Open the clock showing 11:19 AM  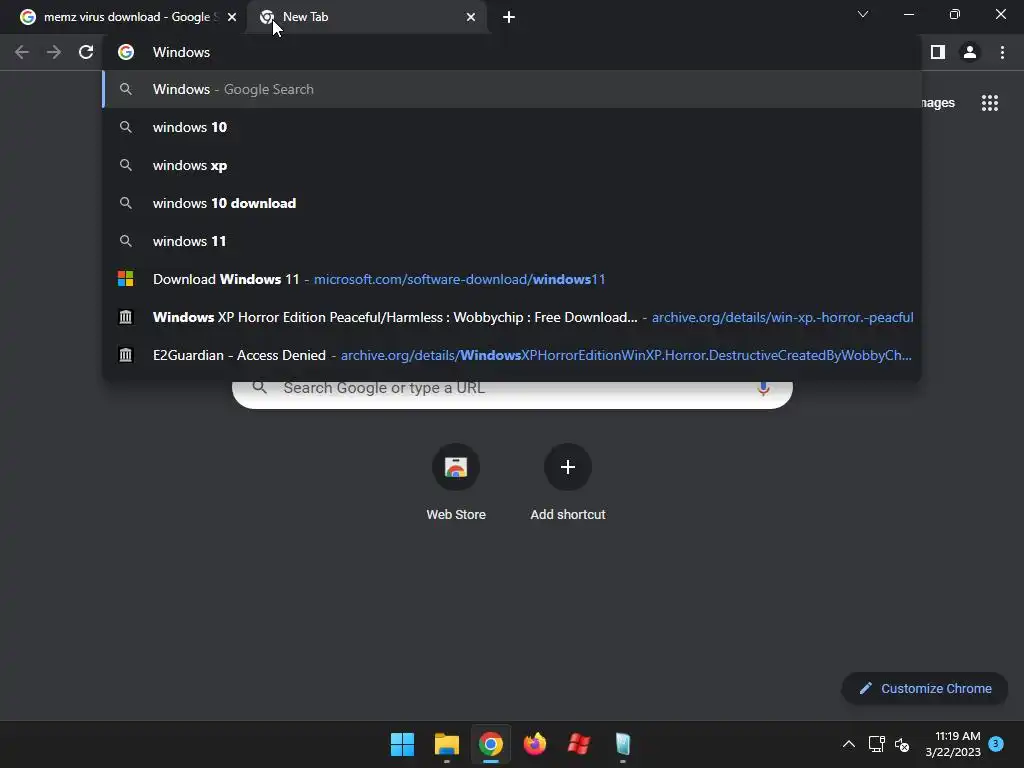coord(953,744)
